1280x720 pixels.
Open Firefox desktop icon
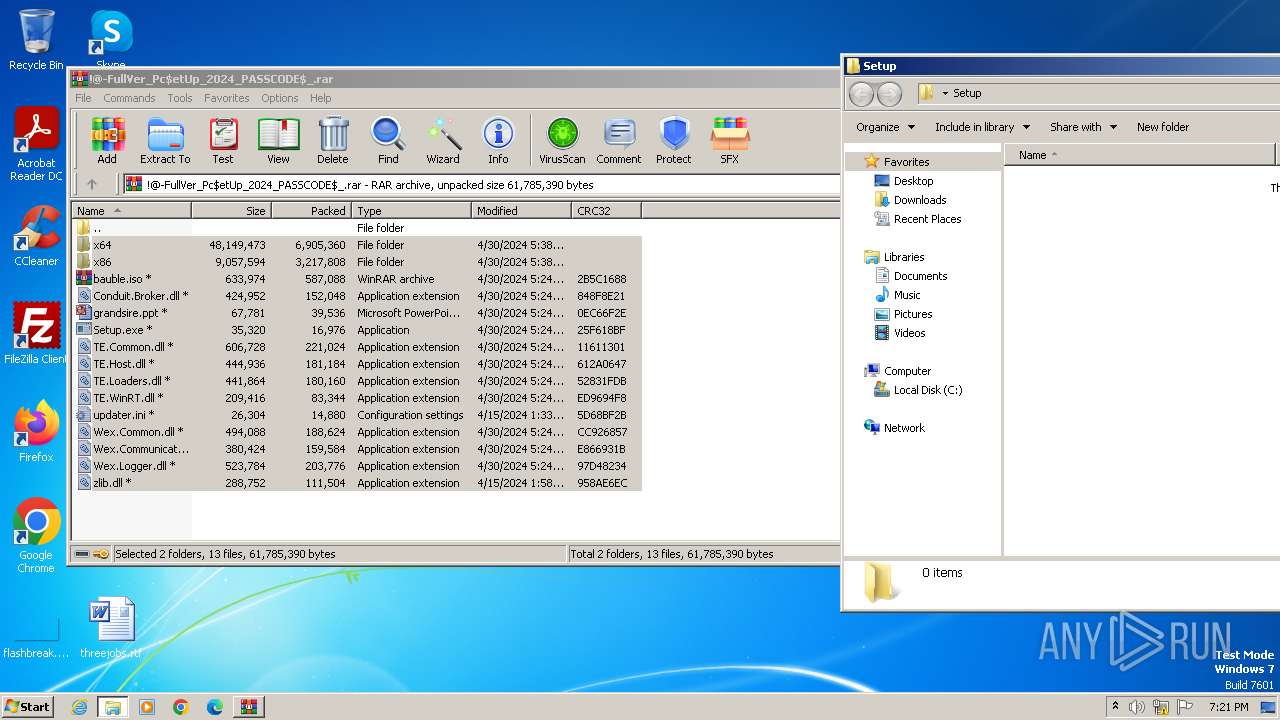[x=36, y=432]
